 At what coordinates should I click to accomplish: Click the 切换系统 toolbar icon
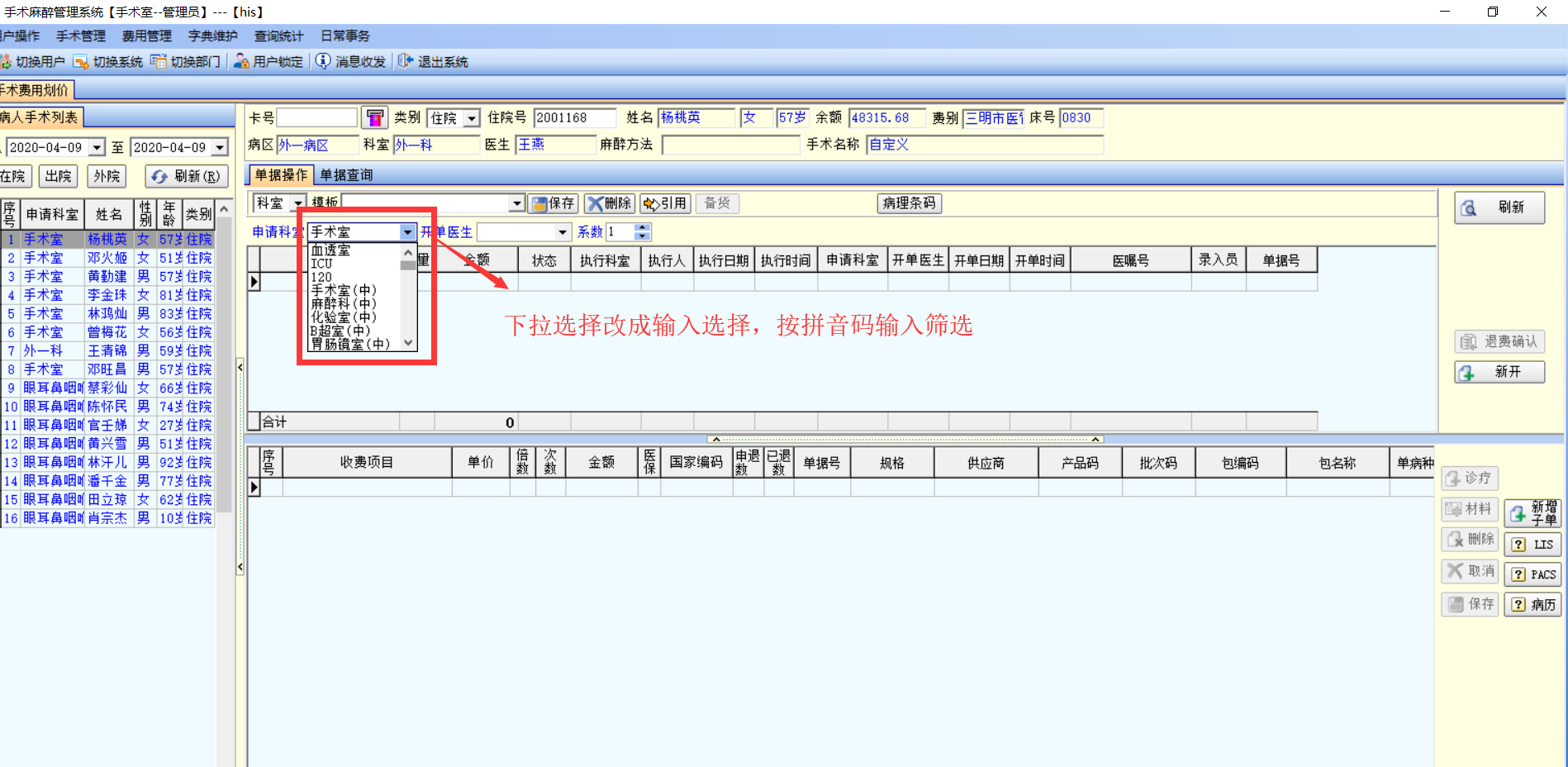[x=108, y=62]
